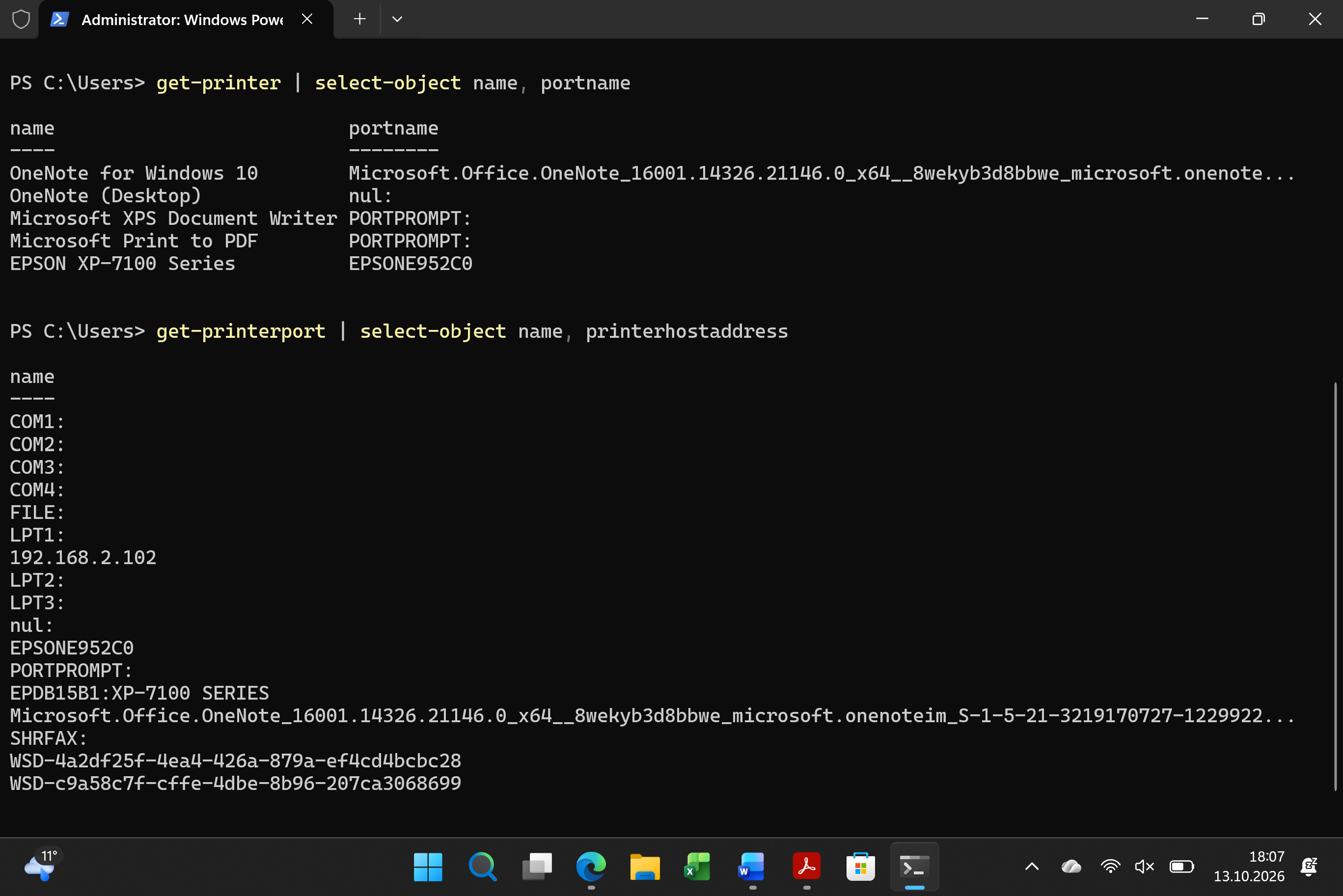Open Word from the taskbar
Viewport: 1343px width, 896px height.
(x=752, y=867)
